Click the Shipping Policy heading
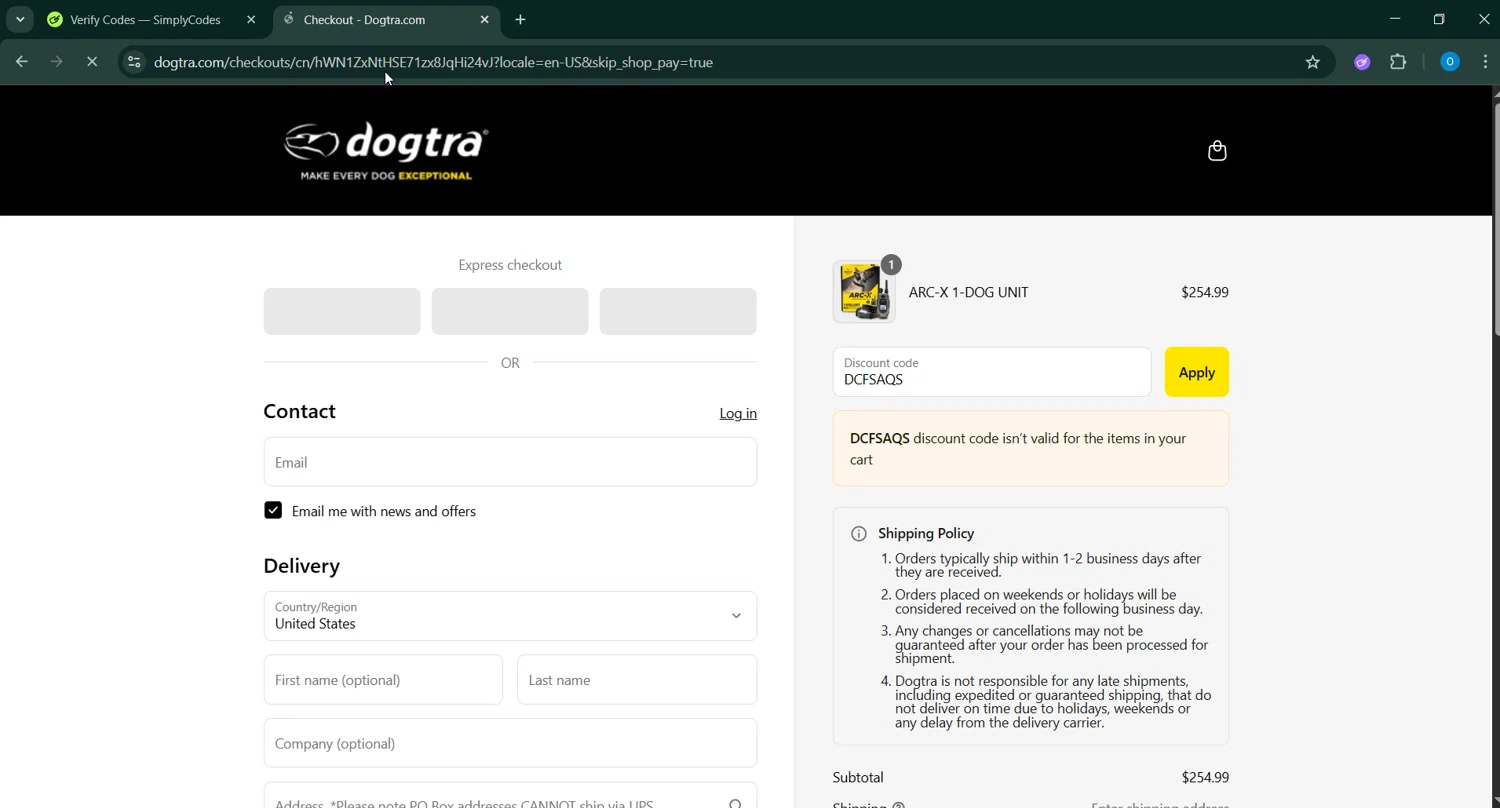Viewport: 1500px width, 808px height. click(926, 534)
